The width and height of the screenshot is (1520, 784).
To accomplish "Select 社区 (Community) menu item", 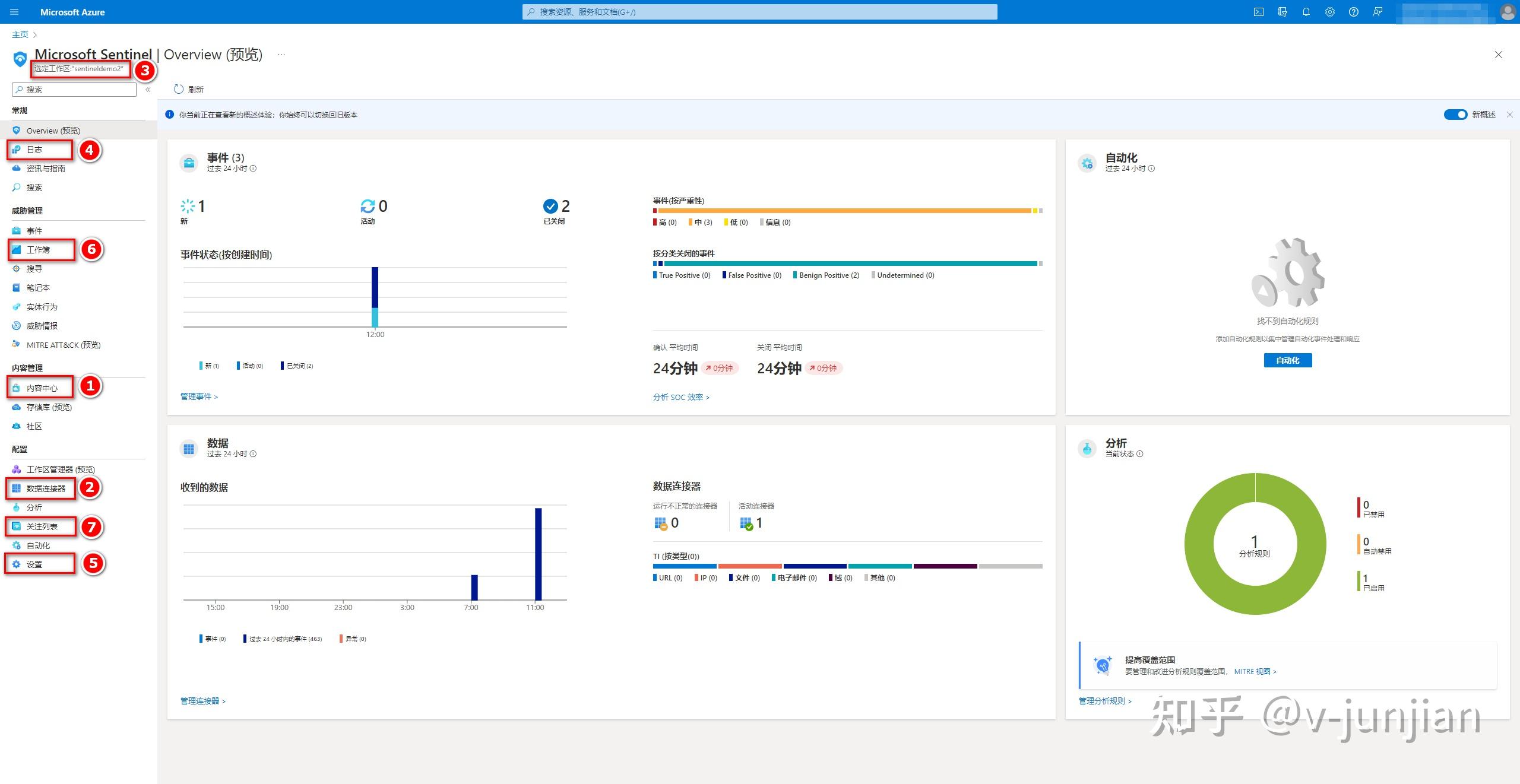I will (x=35, y=426).
